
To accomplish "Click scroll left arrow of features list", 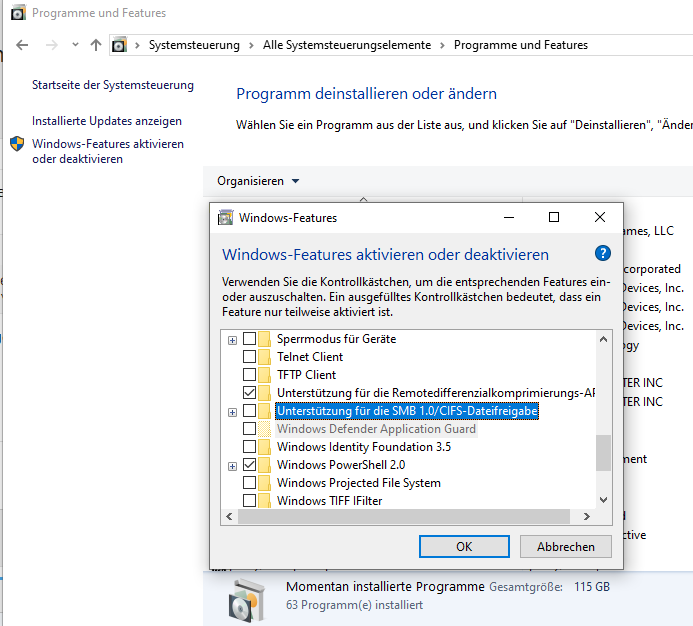I will pos(229,516).
